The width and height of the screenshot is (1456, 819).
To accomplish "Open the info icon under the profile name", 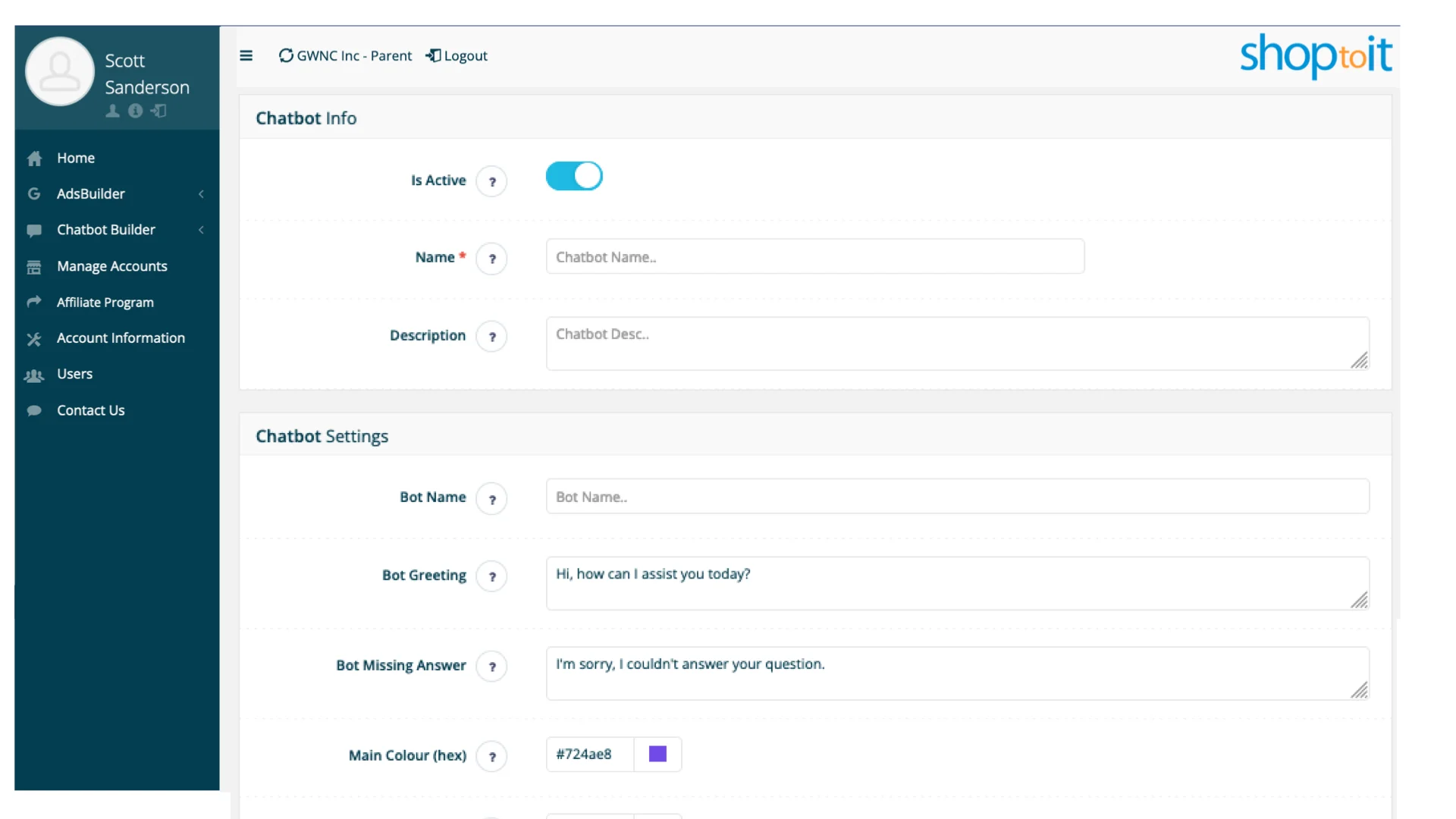I will [x=136, y=111].
